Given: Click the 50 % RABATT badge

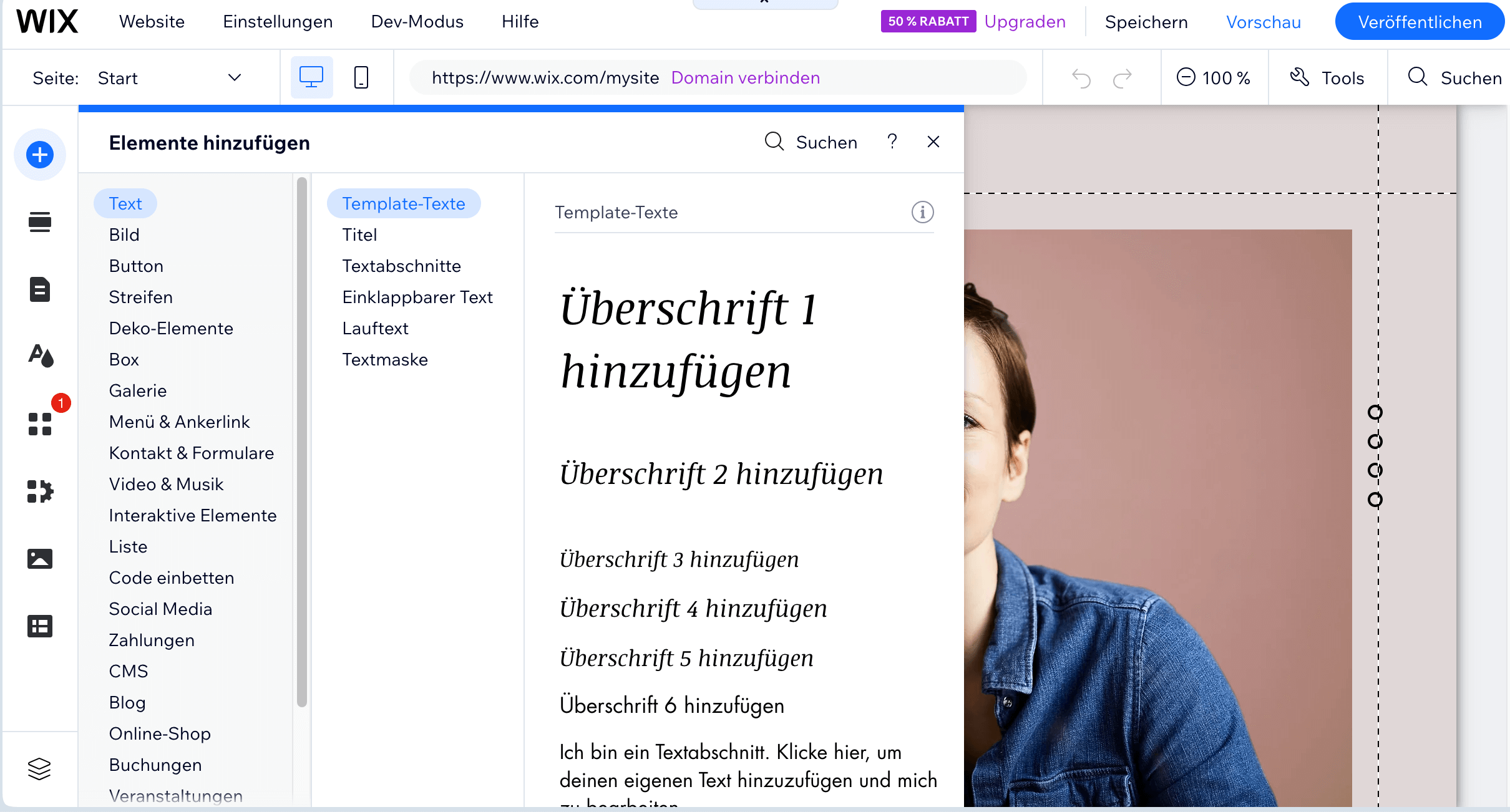Looking at the screenshot, I should coord(928,21).
